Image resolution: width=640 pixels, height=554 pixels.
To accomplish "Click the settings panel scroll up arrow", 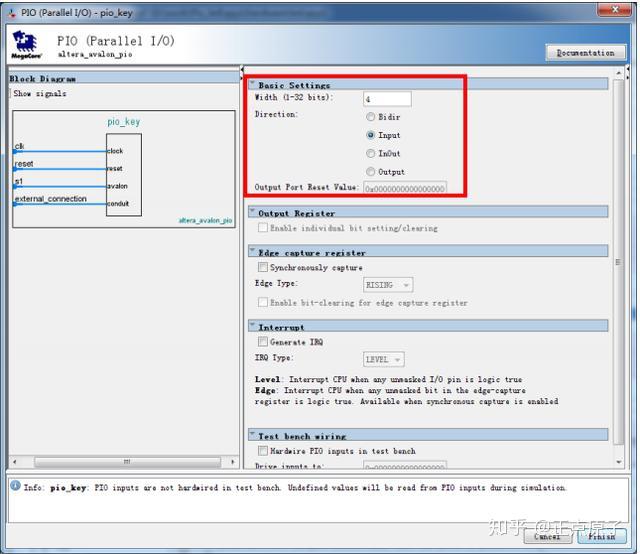I will click(619, 73).
